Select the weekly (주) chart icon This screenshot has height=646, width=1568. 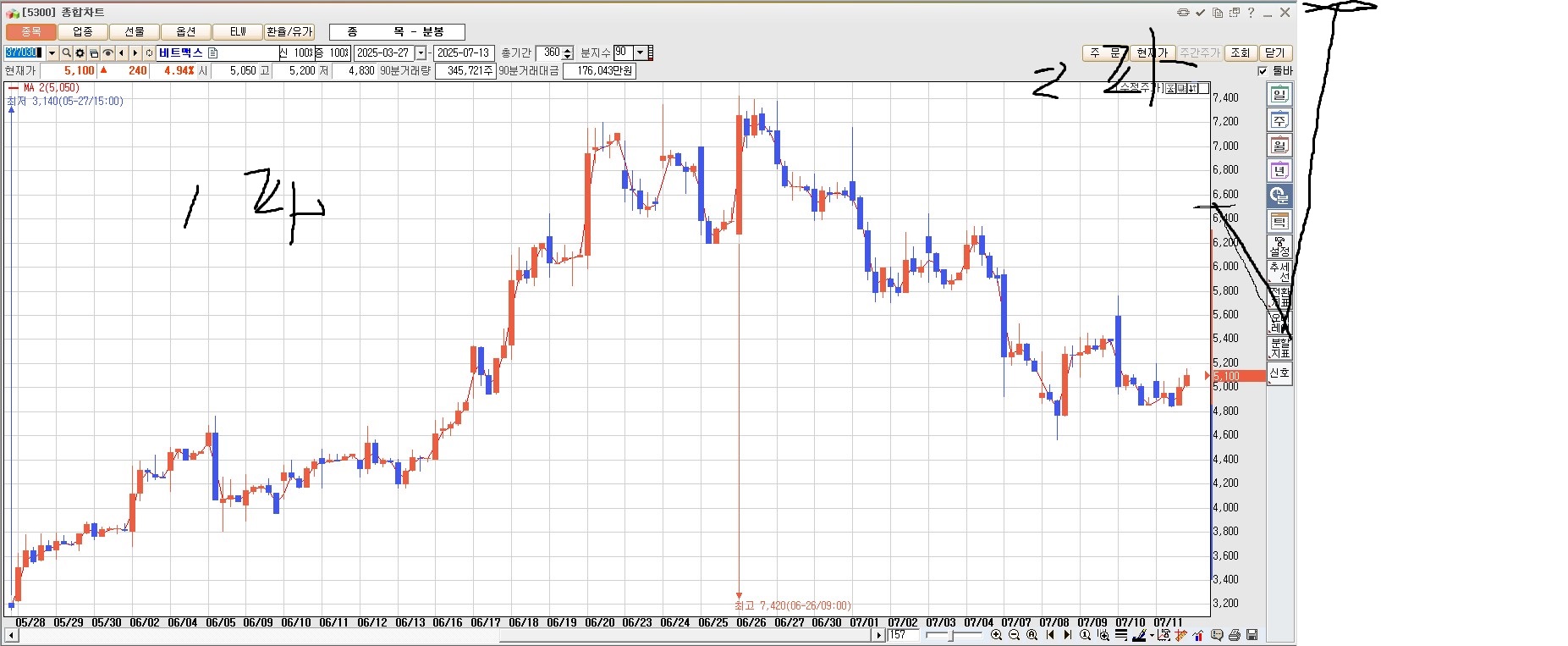(1279, 120)
